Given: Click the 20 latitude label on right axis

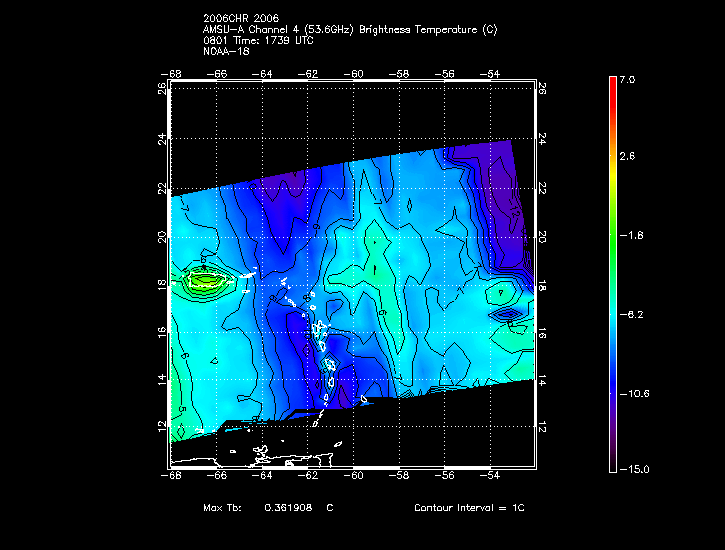Looking at the screenshot, I should pyautogui.click(x=543, y=238).
